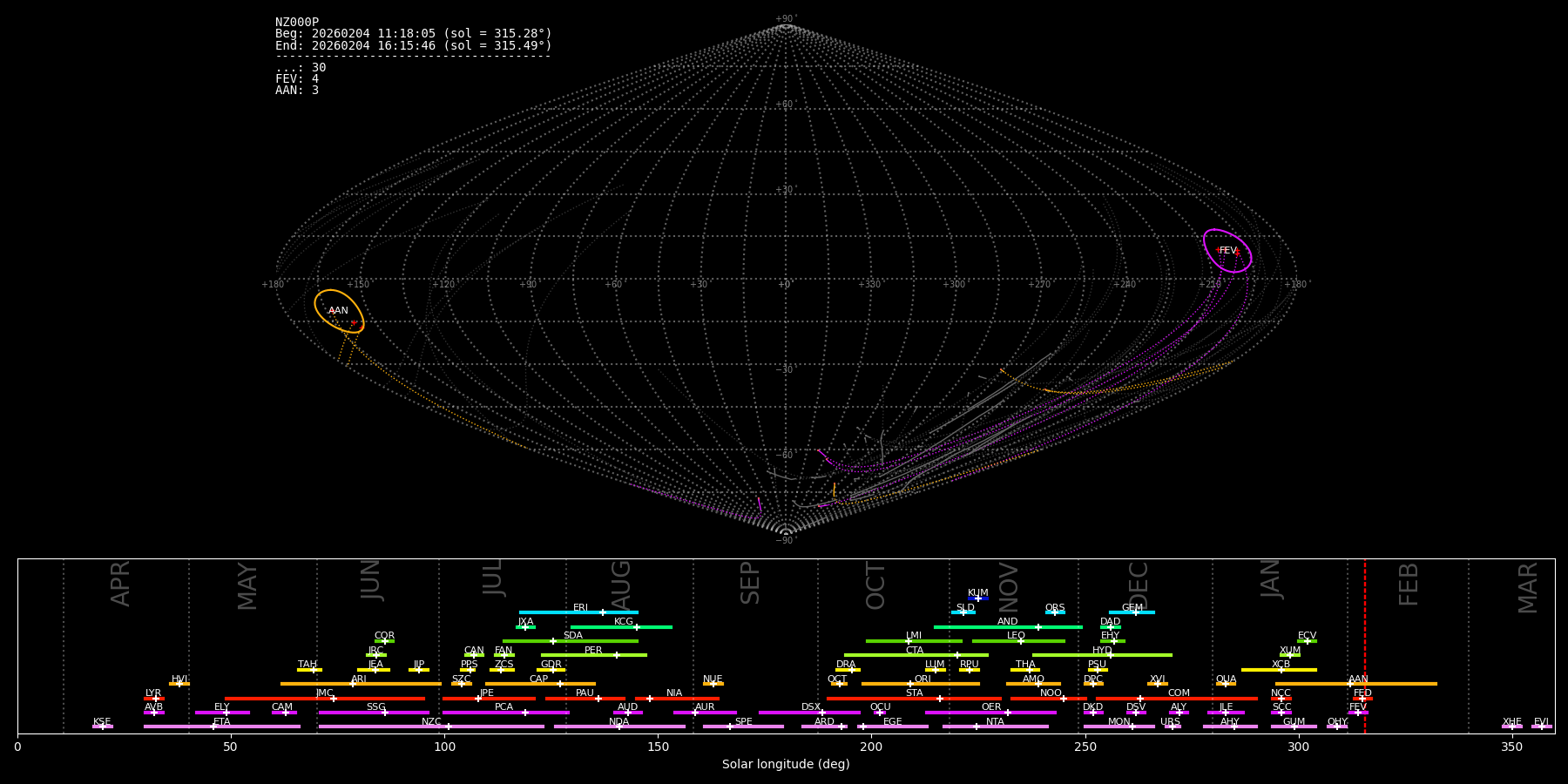Click the ETA shower label

click(x=222, y=722)
